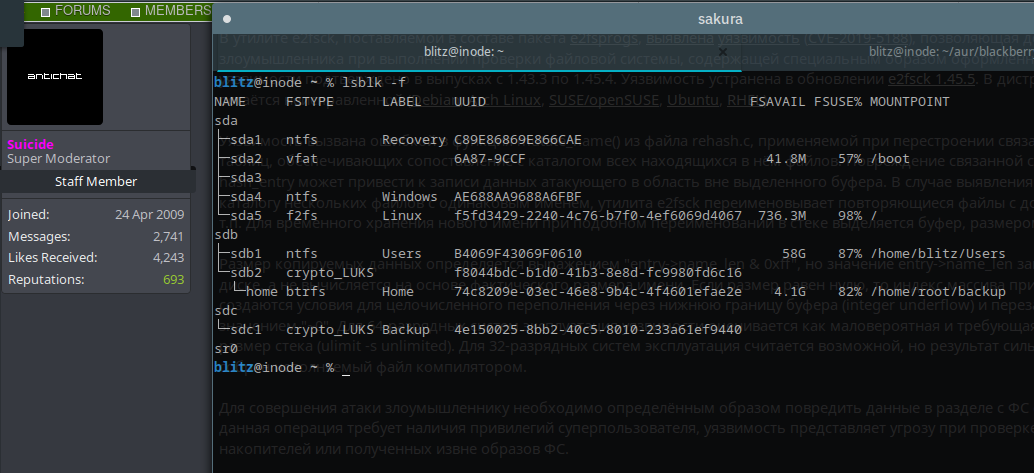Click the MOUNTPOINT column header
The image size is (1034, 473).
[x=909, y=102]
